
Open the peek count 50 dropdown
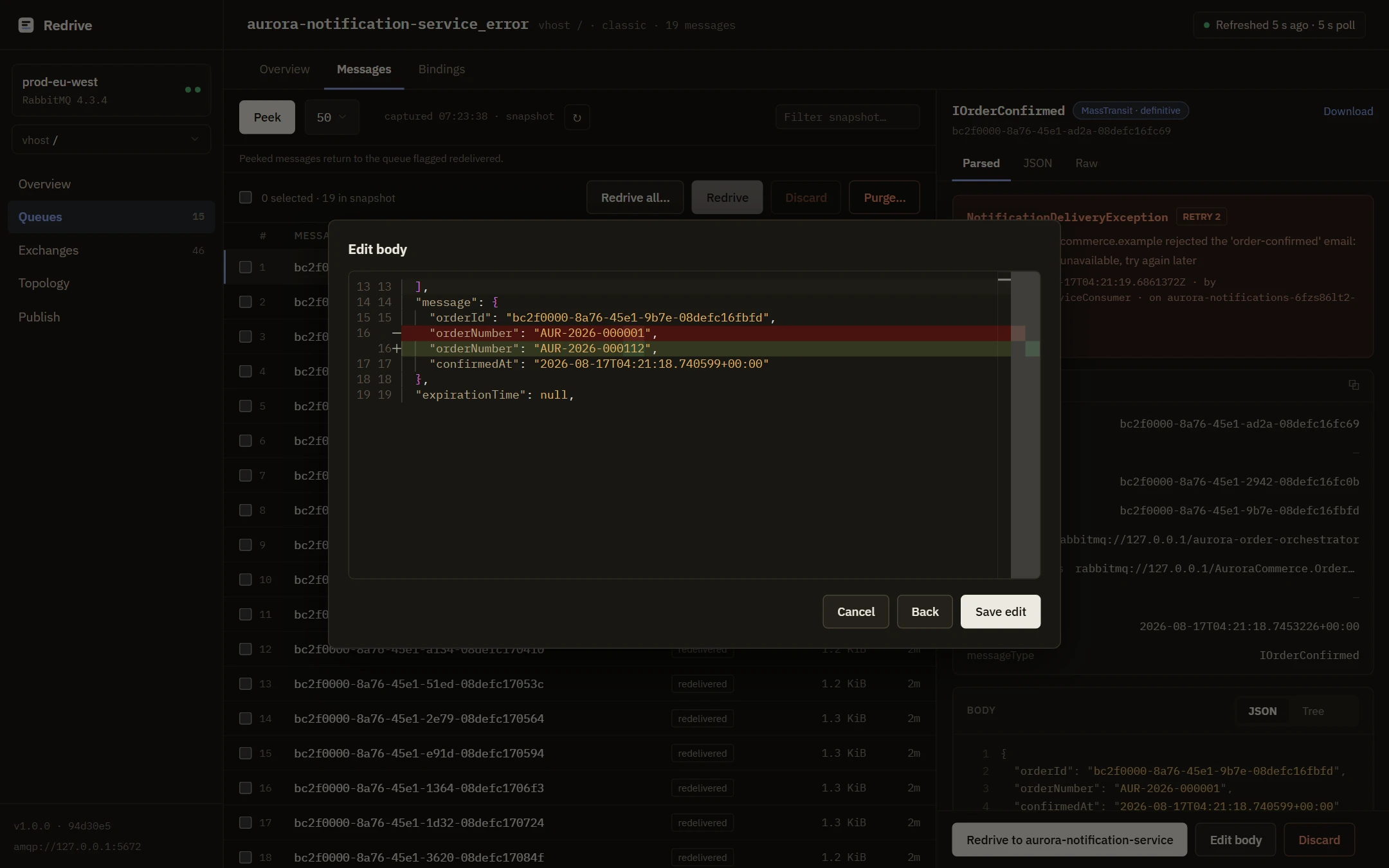[x=331, y=117]
